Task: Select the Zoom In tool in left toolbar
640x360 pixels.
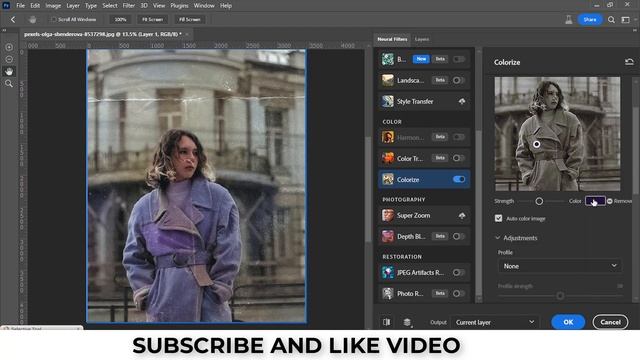Action: tap(9, 47)
